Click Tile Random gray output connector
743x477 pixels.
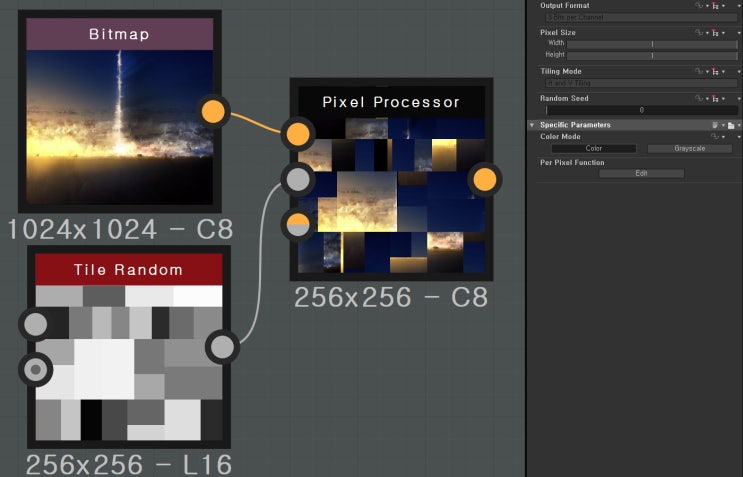222,347
